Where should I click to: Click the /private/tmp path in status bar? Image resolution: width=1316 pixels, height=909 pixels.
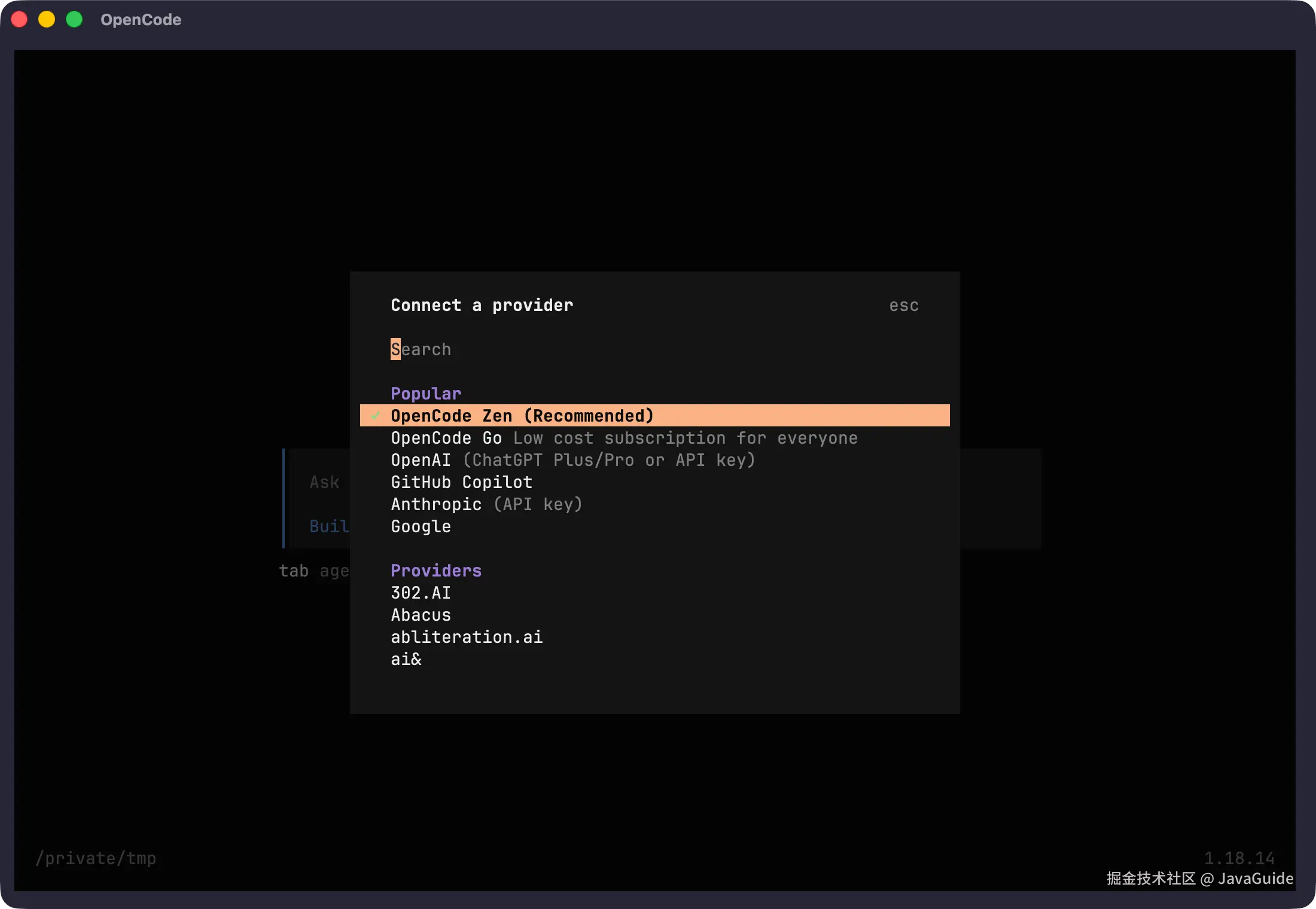(x=96, y=858)
